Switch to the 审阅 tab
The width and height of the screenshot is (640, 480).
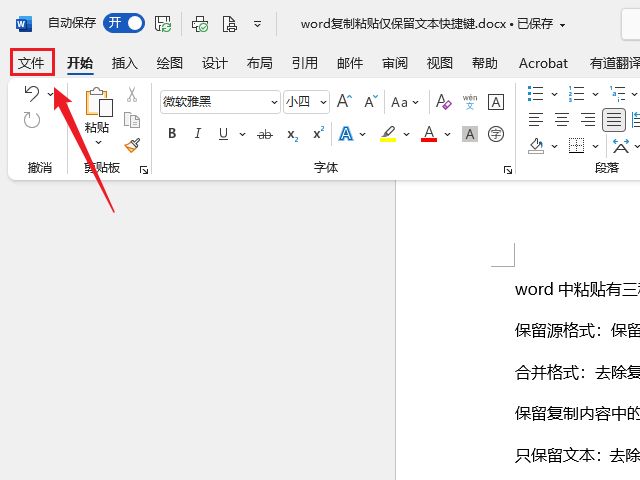[x=395, y=63]
